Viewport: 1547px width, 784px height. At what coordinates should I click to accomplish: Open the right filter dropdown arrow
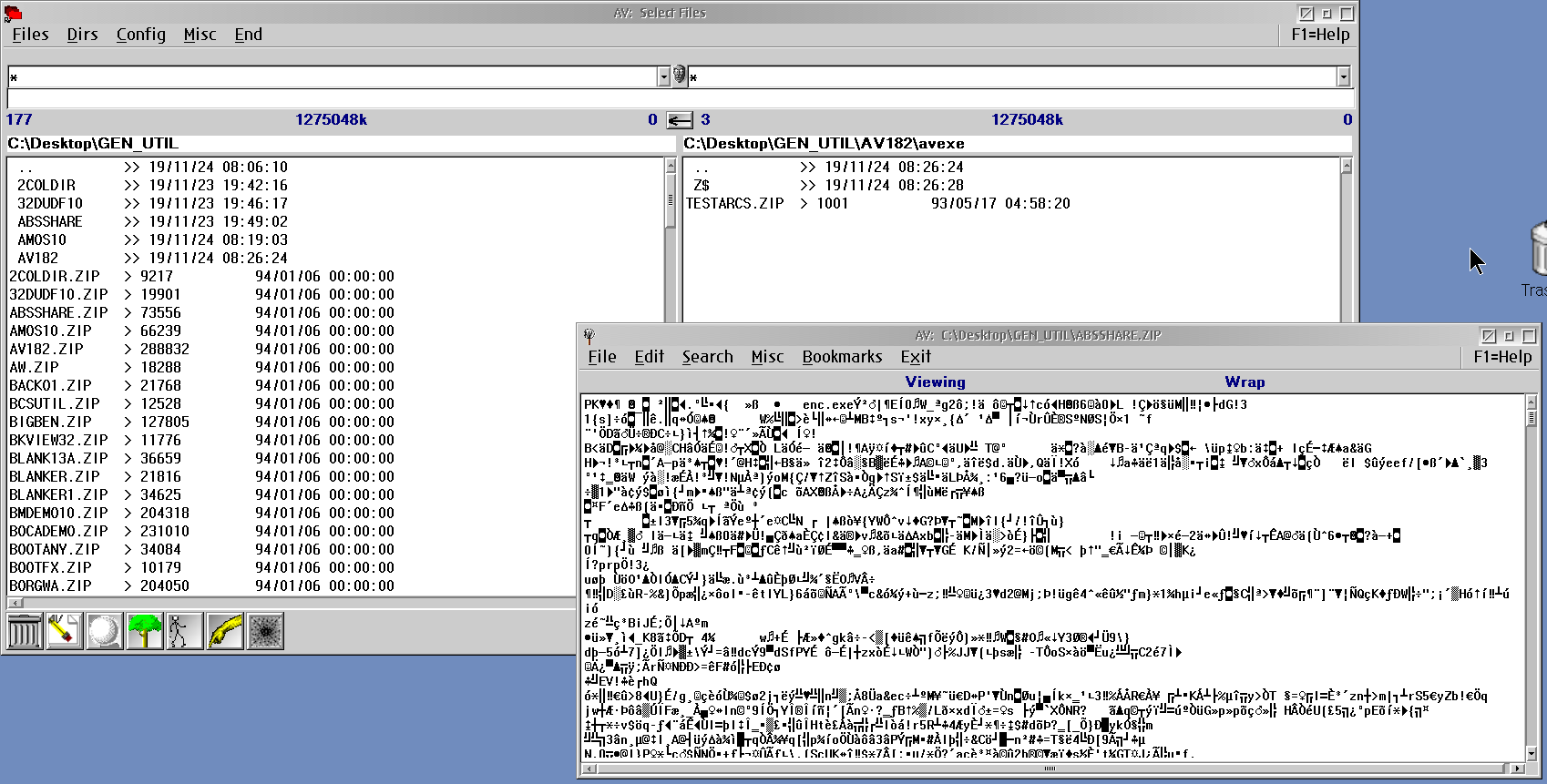click(1344, 77)
